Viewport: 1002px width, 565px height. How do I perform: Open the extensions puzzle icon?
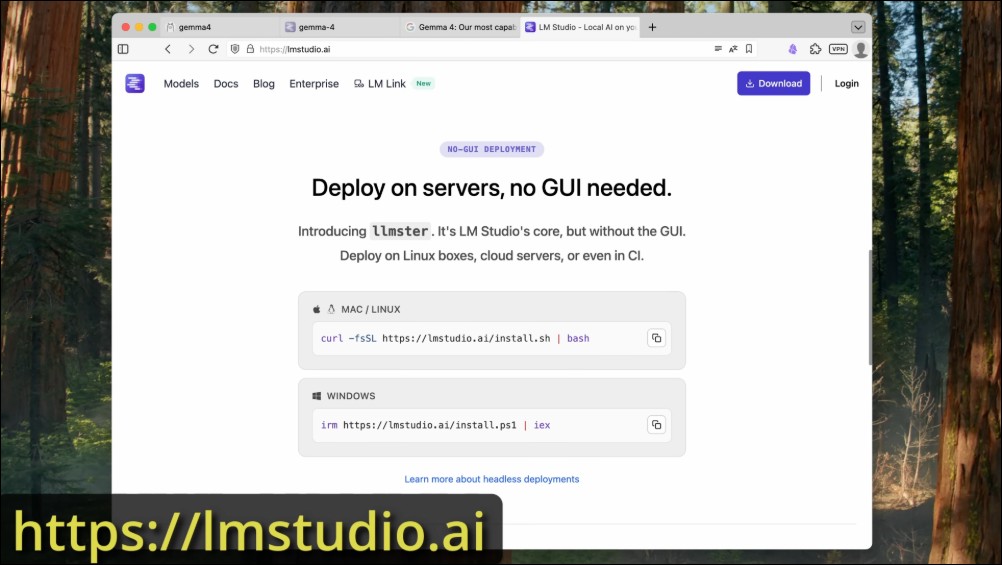[x=815, y=49]
